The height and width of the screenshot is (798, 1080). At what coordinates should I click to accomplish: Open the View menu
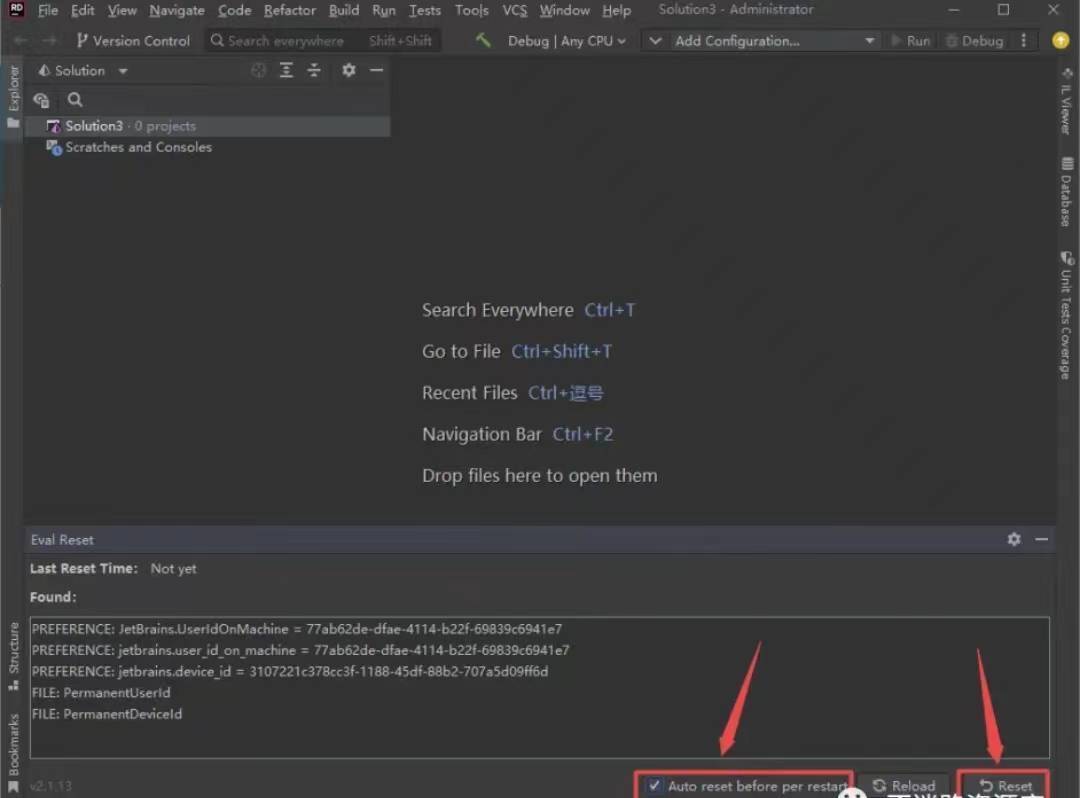122,10
